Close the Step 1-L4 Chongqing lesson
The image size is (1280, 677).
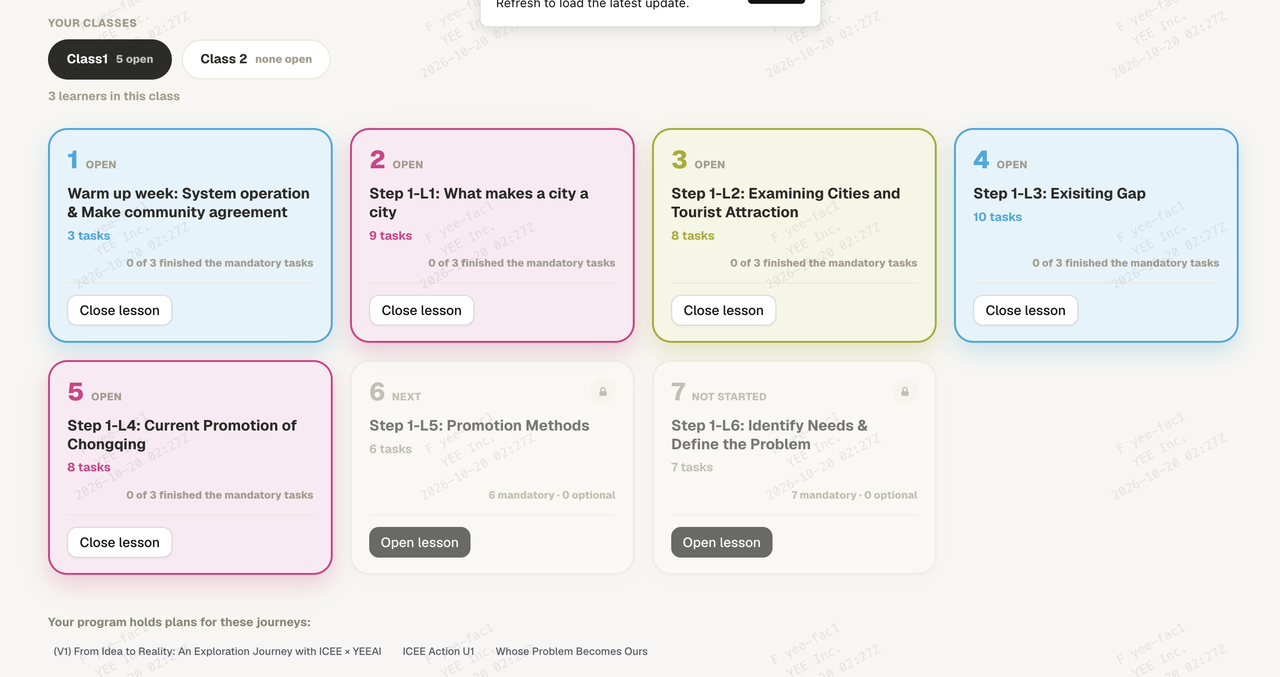pos(120,542)
